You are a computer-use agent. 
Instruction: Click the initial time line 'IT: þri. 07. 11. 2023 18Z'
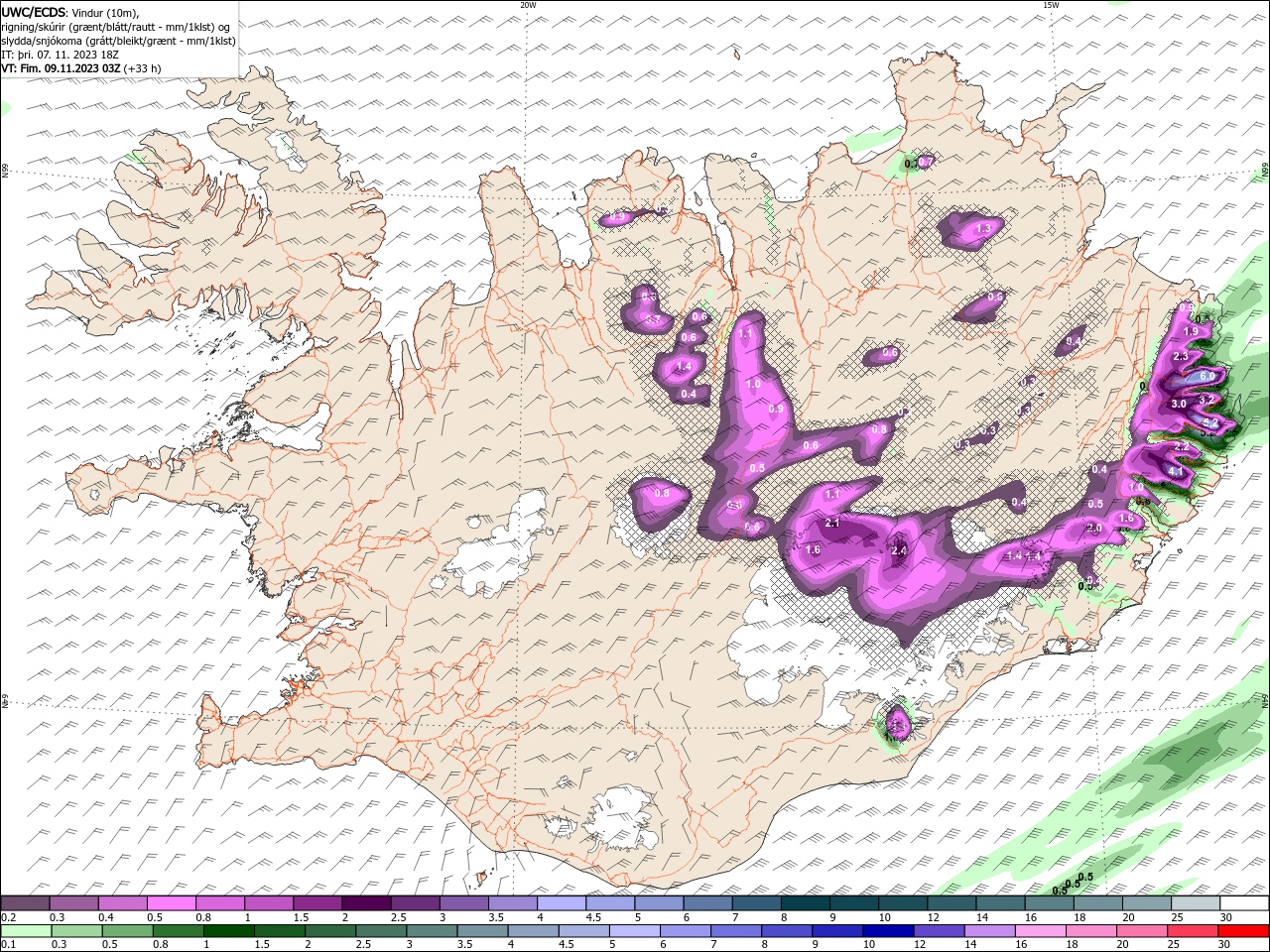(x=59, y=55)
